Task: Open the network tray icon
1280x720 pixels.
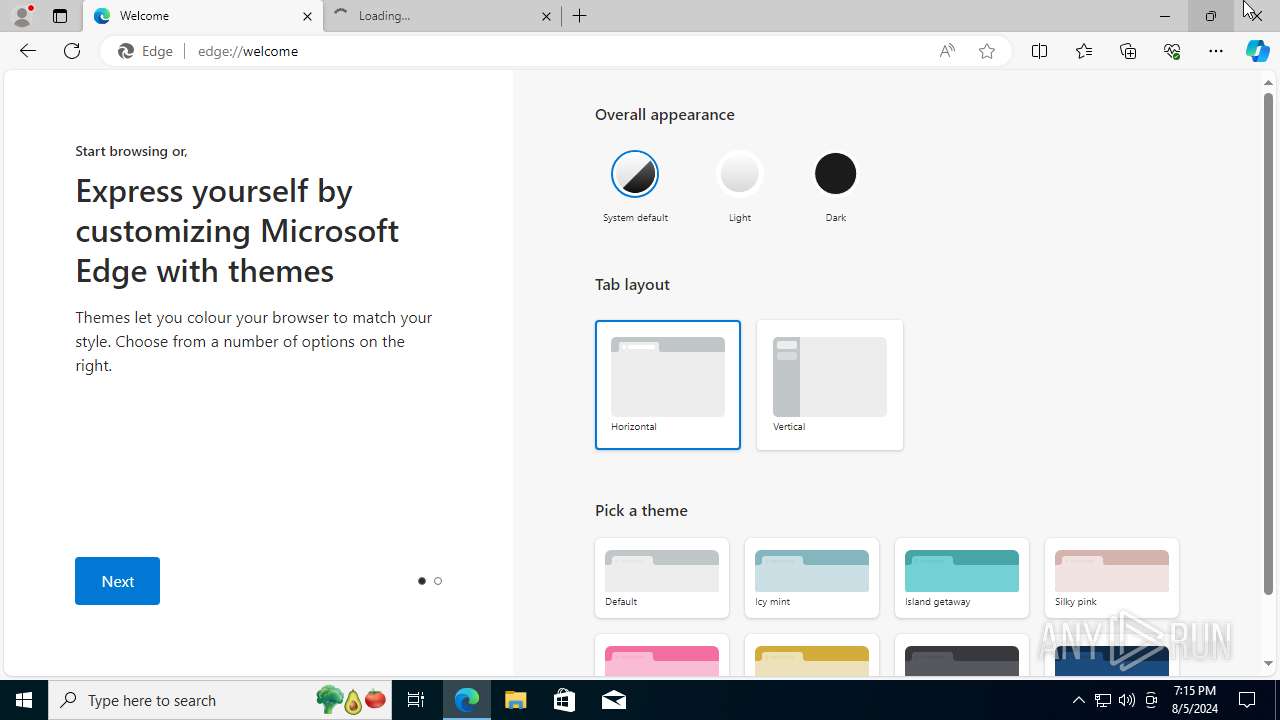Action: [x=1103, y=700]
